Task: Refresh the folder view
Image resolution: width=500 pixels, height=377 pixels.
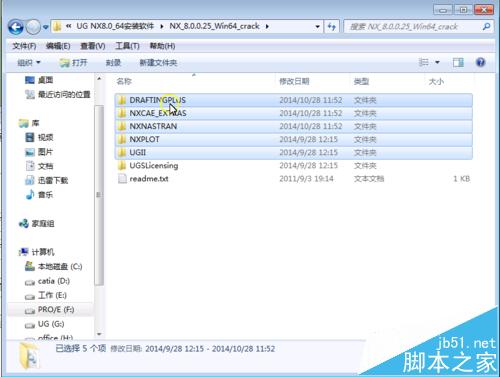Action: click(x=332, y=27)
